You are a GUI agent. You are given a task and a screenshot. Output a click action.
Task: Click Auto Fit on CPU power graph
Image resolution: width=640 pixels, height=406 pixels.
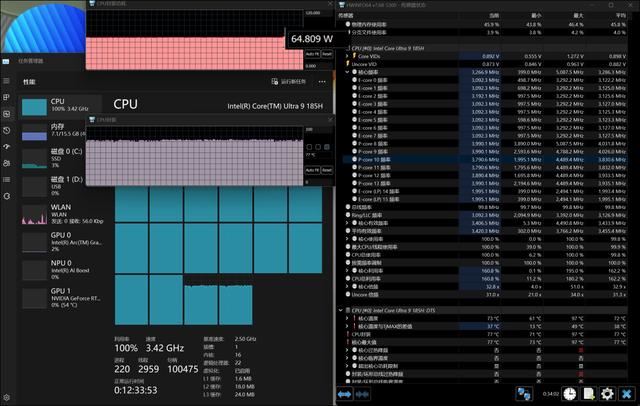pyautogui.click(x=312, y=54)
